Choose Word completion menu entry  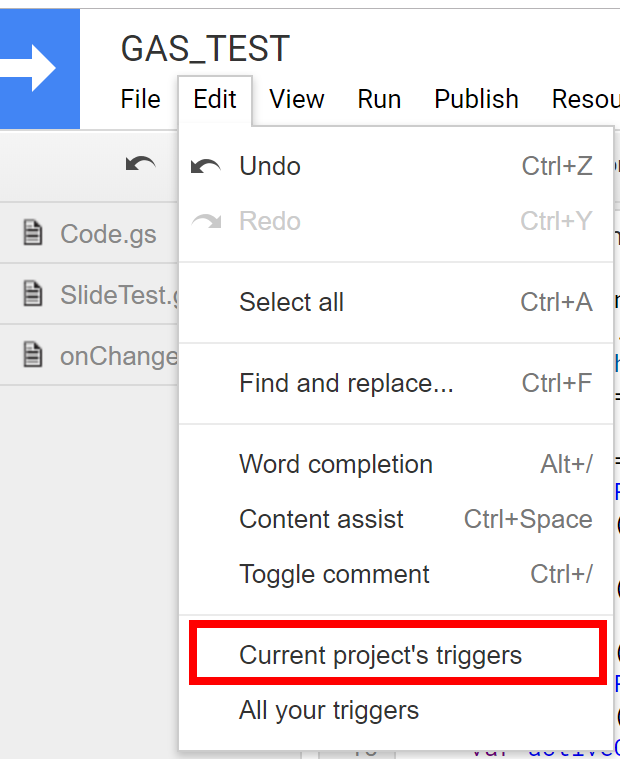pos(396,464)
